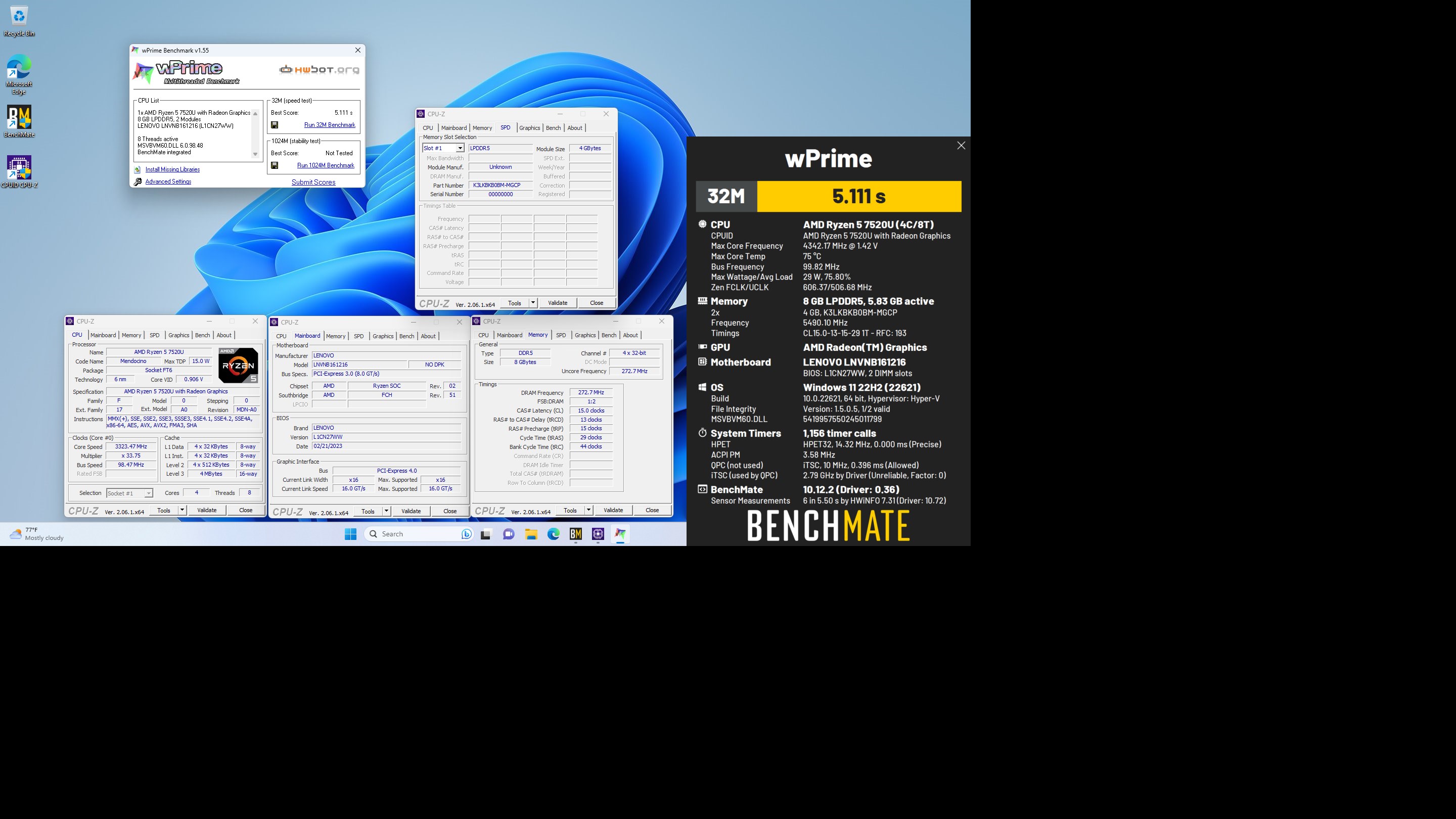
Task: Open the About tab in CPU-Z CPU window
Action: pos(224,336)
